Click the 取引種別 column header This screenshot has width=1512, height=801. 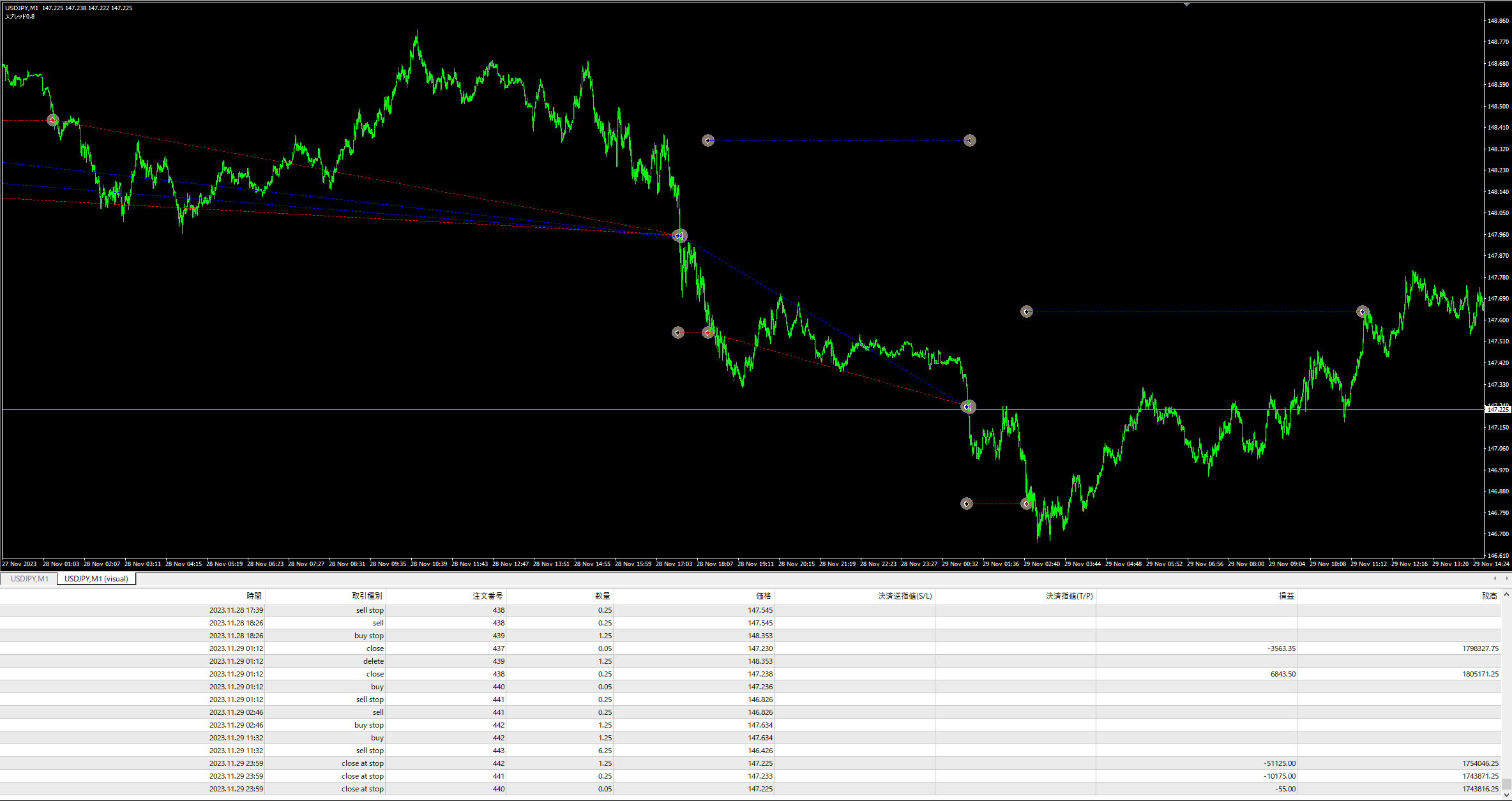point(367,596)
